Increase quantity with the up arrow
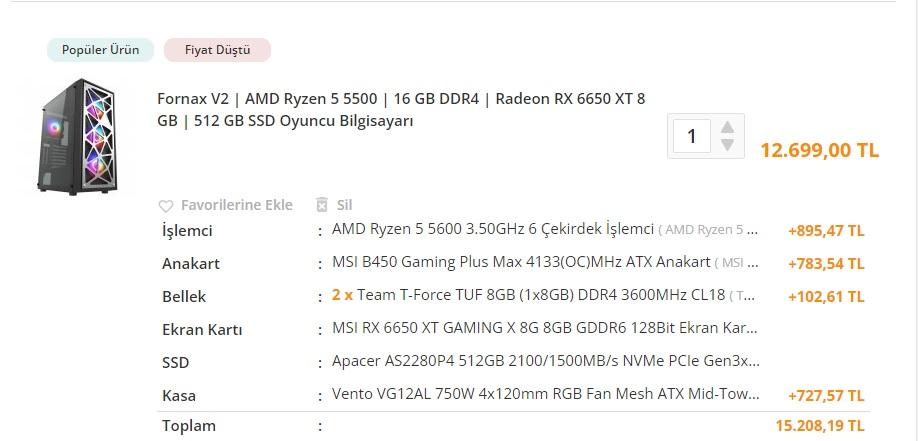Image resolution: width=918 pixels, height=441 pixels. [727, 127]
